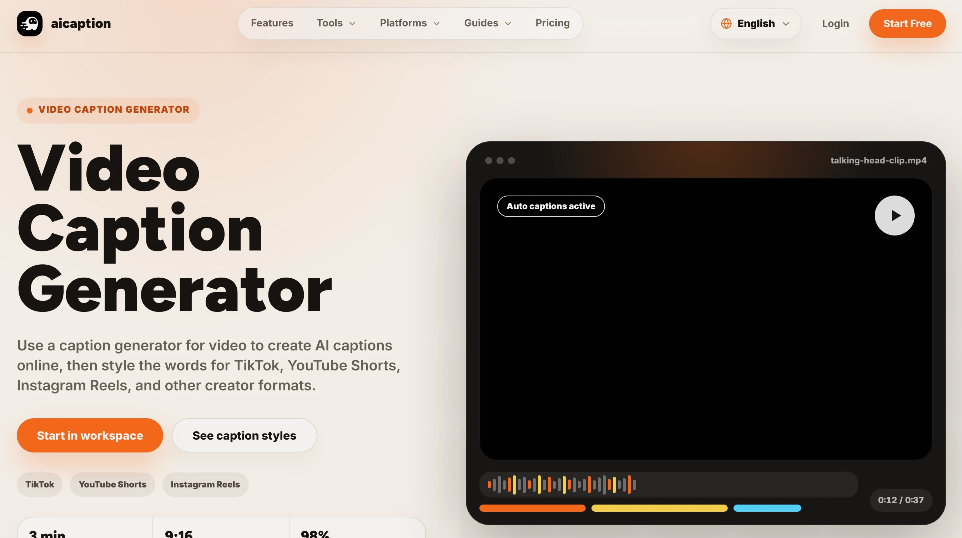The height and width of the screenshot is (538, 962).
Task: Click the 98% stat card
Action: pyautogui.click(x=357, y=528)
